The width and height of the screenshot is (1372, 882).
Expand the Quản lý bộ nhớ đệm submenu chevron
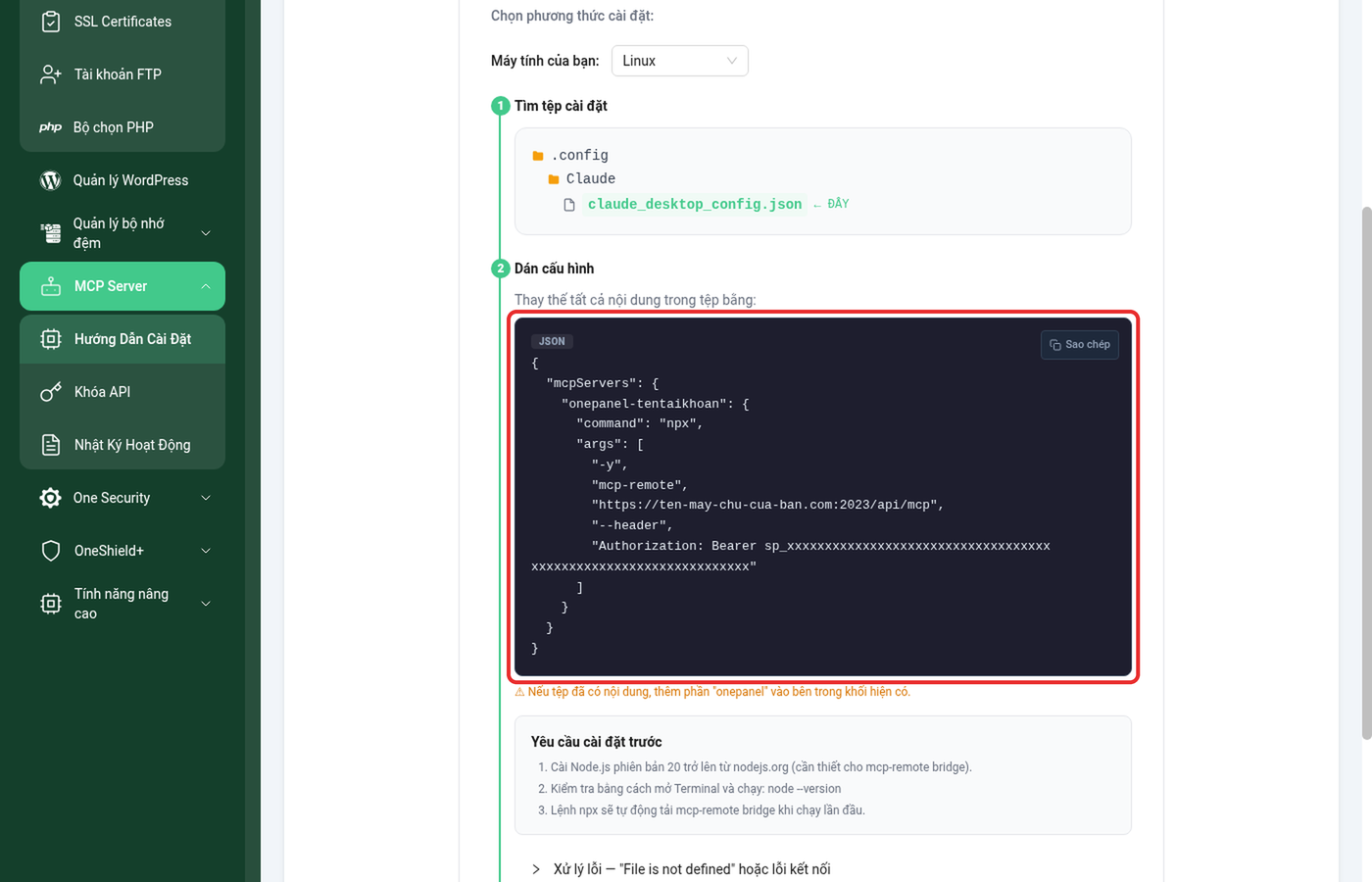coord(206,233)
